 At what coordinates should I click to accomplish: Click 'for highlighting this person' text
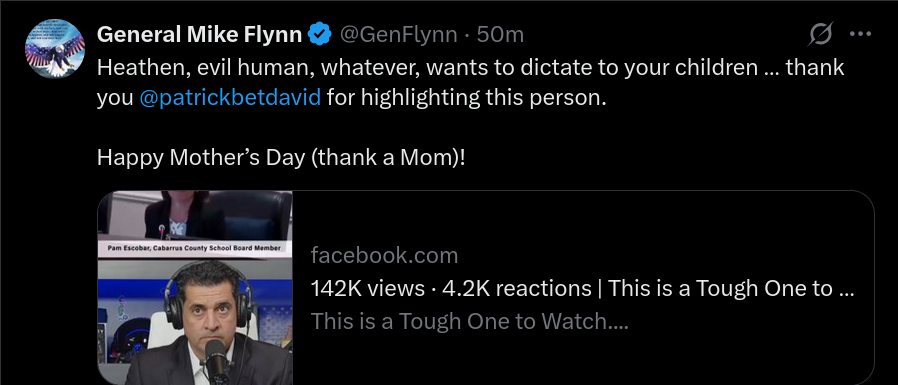466,98
